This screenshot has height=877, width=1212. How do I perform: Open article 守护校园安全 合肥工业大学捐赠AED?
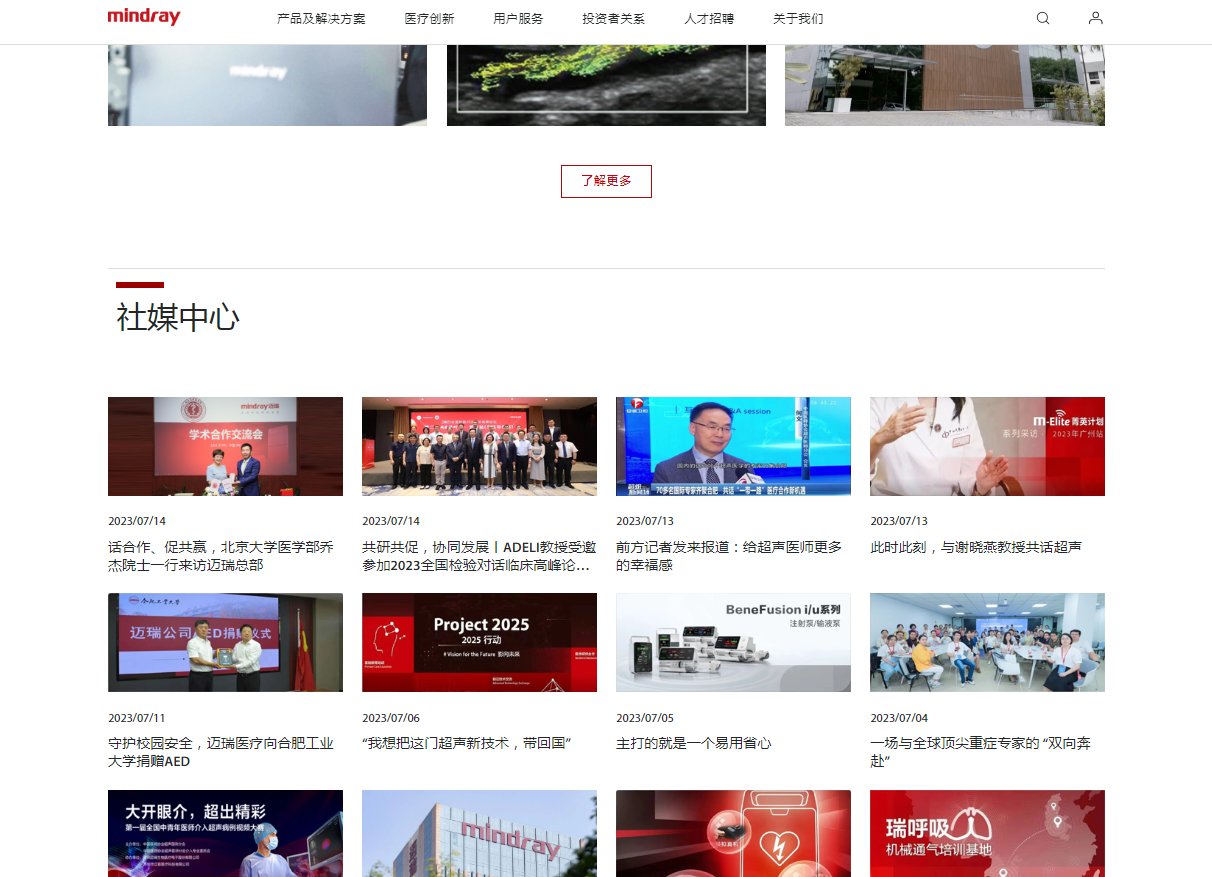click(x=221, y=752)
